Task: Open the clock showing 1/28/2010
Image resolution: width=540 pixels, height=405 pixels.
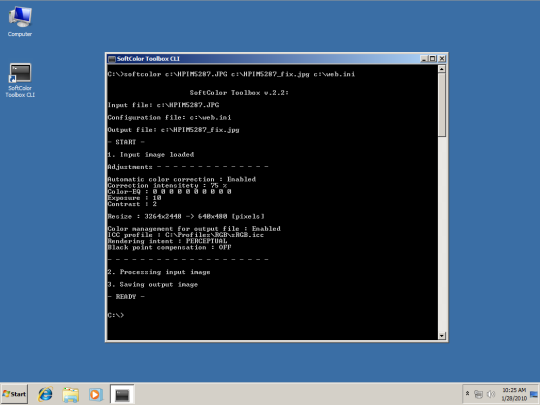Action: (514, 394)
